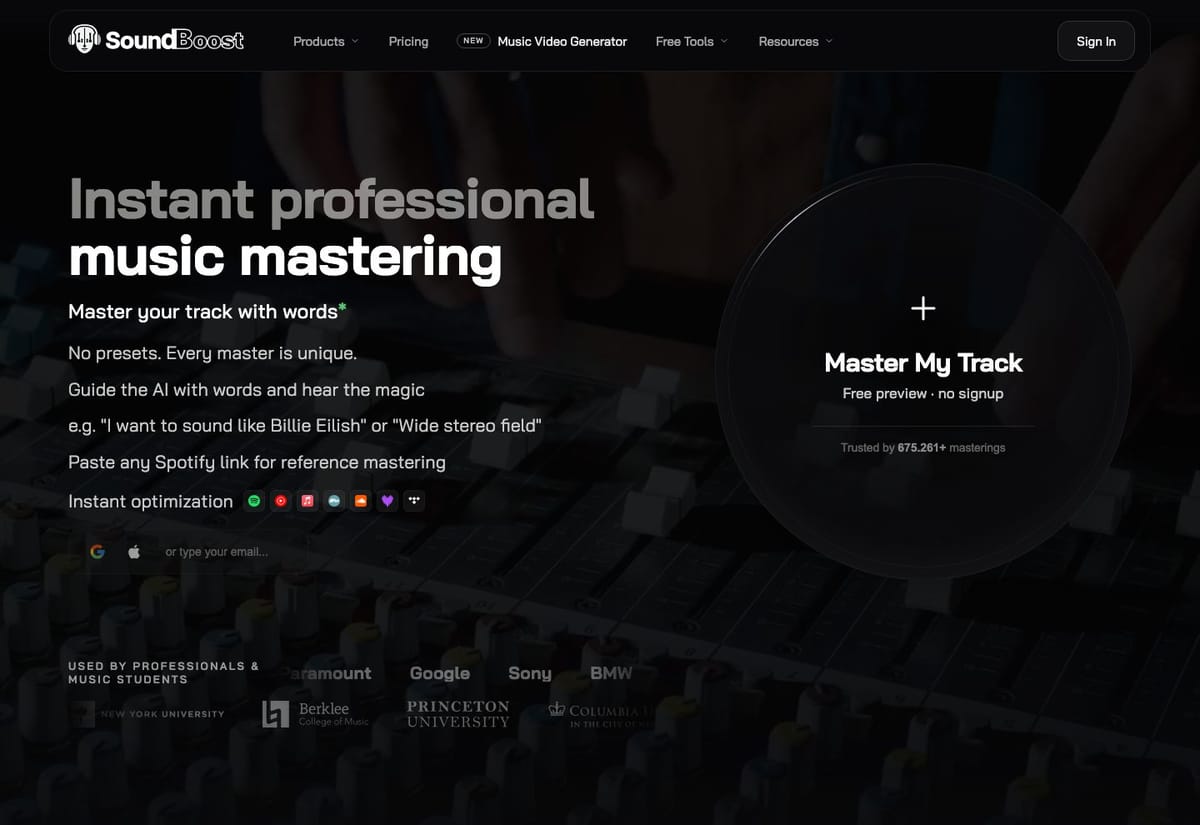Click the Berklee College of Music logo
The width and height of the screenshot is (1200, 825).
click(315, 713)
